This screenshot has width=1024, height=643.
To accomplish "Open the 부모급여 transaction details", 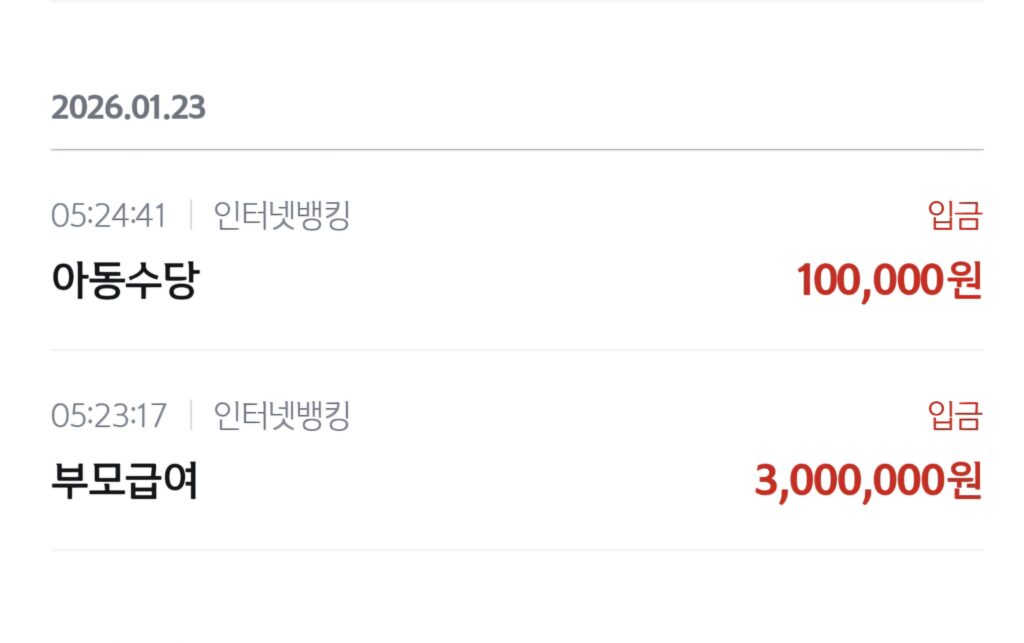I will 125,481.
